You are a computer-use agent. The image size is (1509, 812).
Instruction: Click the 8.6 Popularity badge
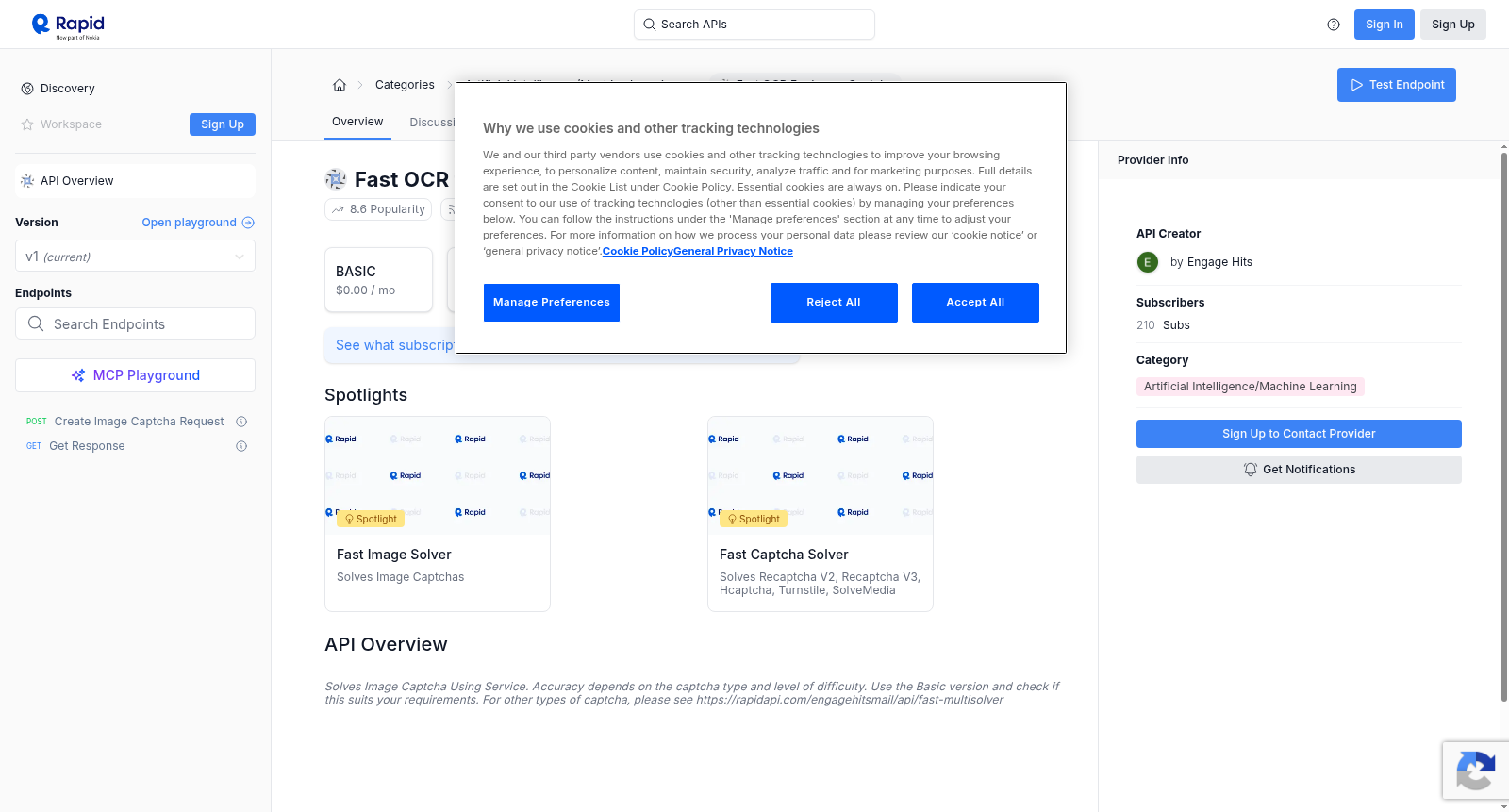click(378, 209)
